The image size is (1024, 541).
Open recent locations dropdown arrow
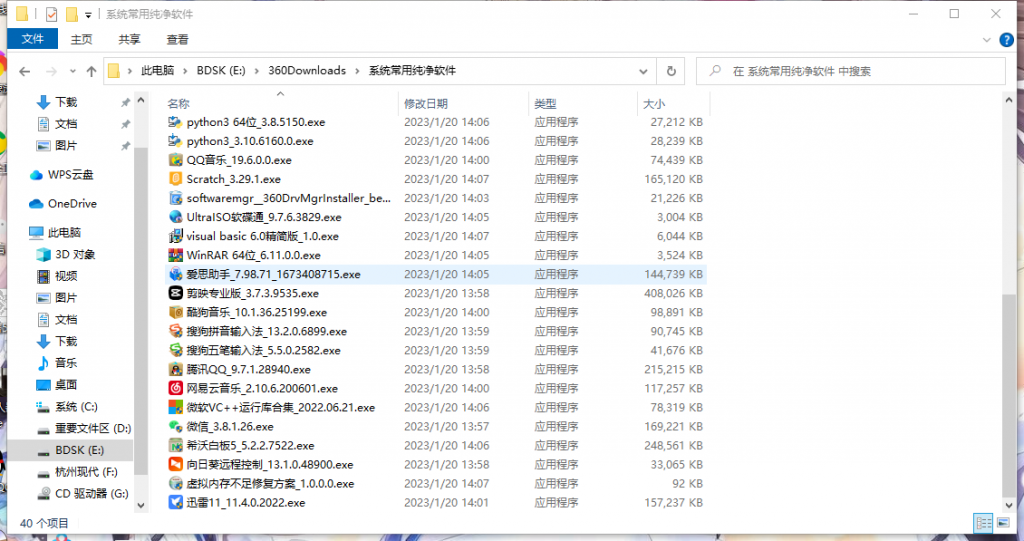point(72,71)
